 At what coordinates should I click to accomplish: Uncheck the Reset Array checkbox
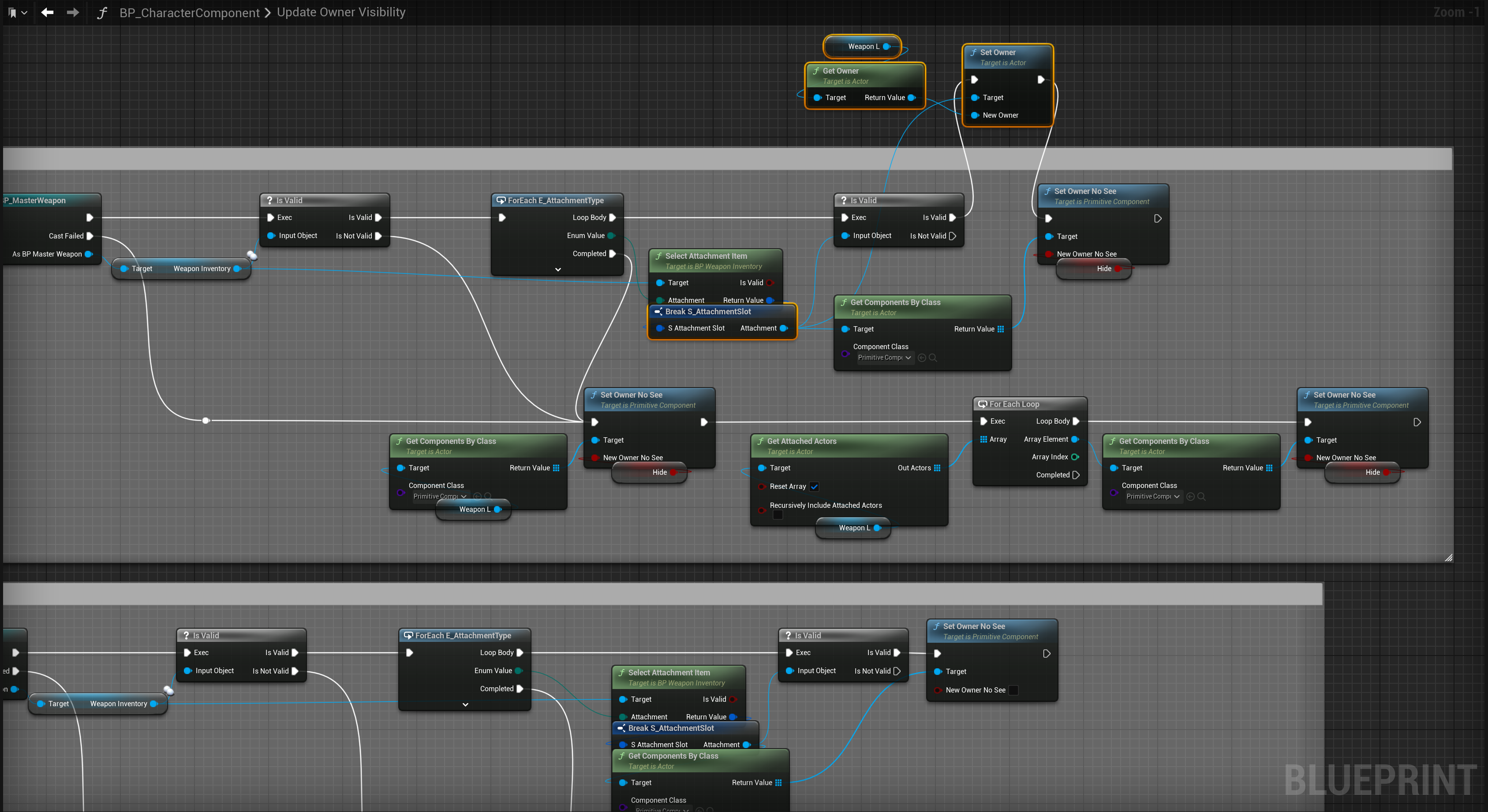(814, 486)
